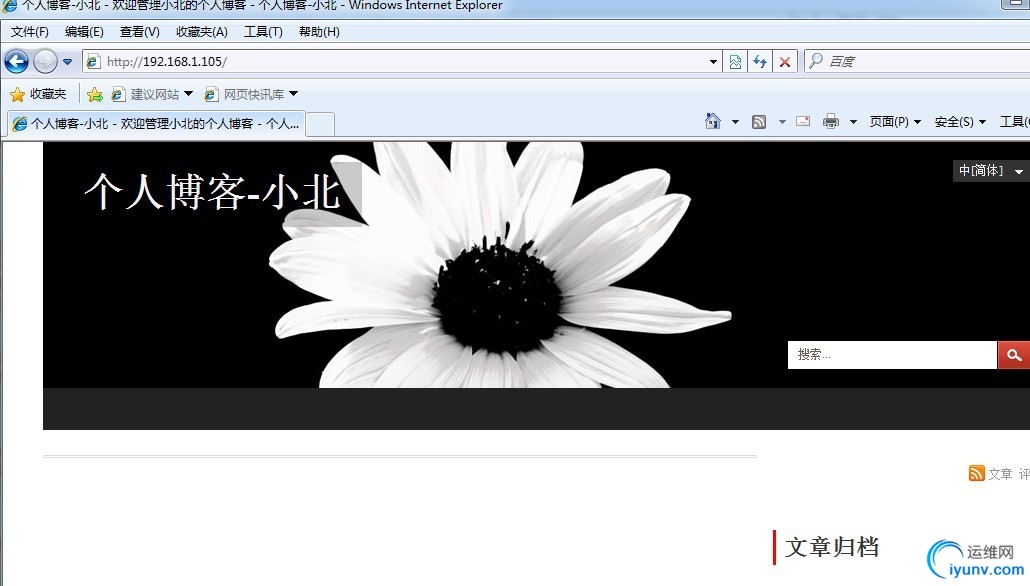Select the 个人博客-小北 browser tab
Viewport: 1030px width, 586px height.
pos(156,124)
